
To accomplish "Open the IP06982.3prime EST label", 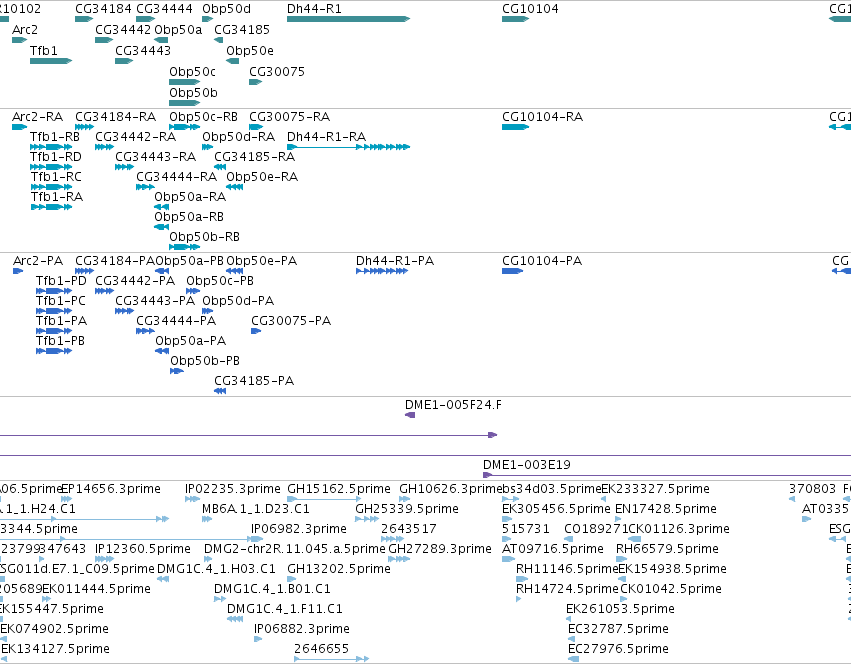I will pos(299,529).
